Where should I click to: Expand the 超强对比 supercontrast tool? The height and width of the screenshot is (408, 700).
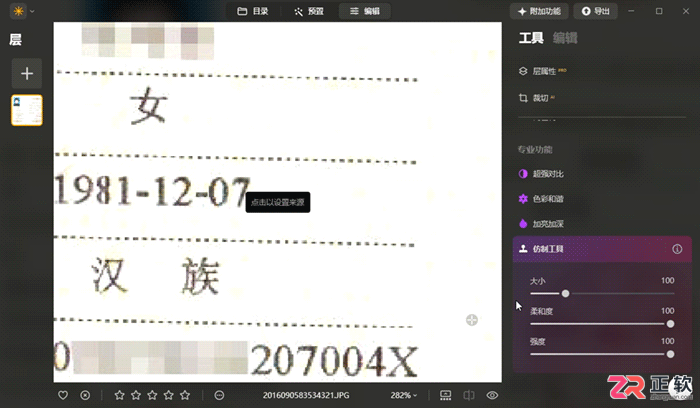pos(542,174)
